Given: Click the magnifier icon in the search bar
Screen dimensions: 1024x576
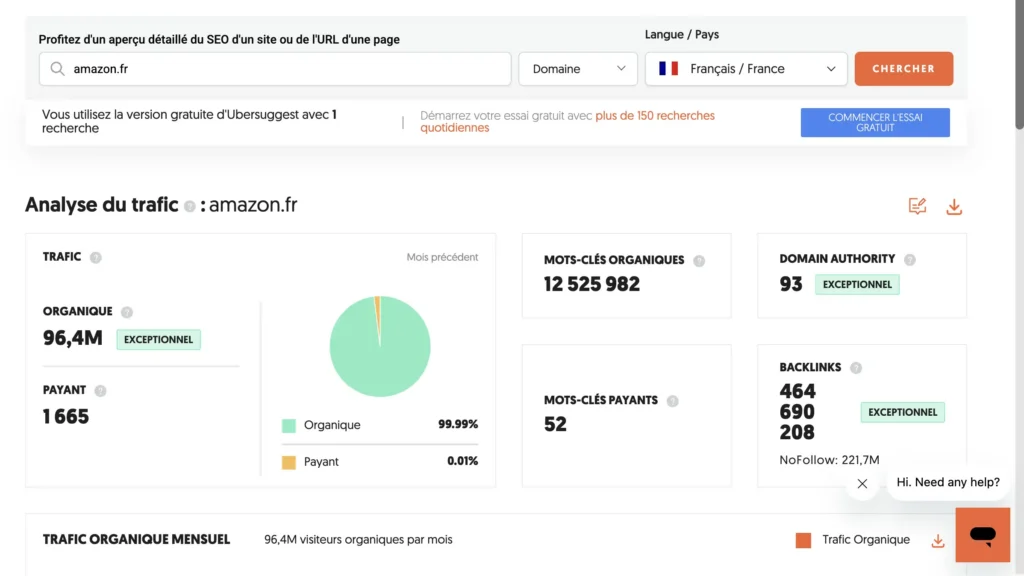Looking at the screenshot, I should pyautogui.click(x=58, y=68).
